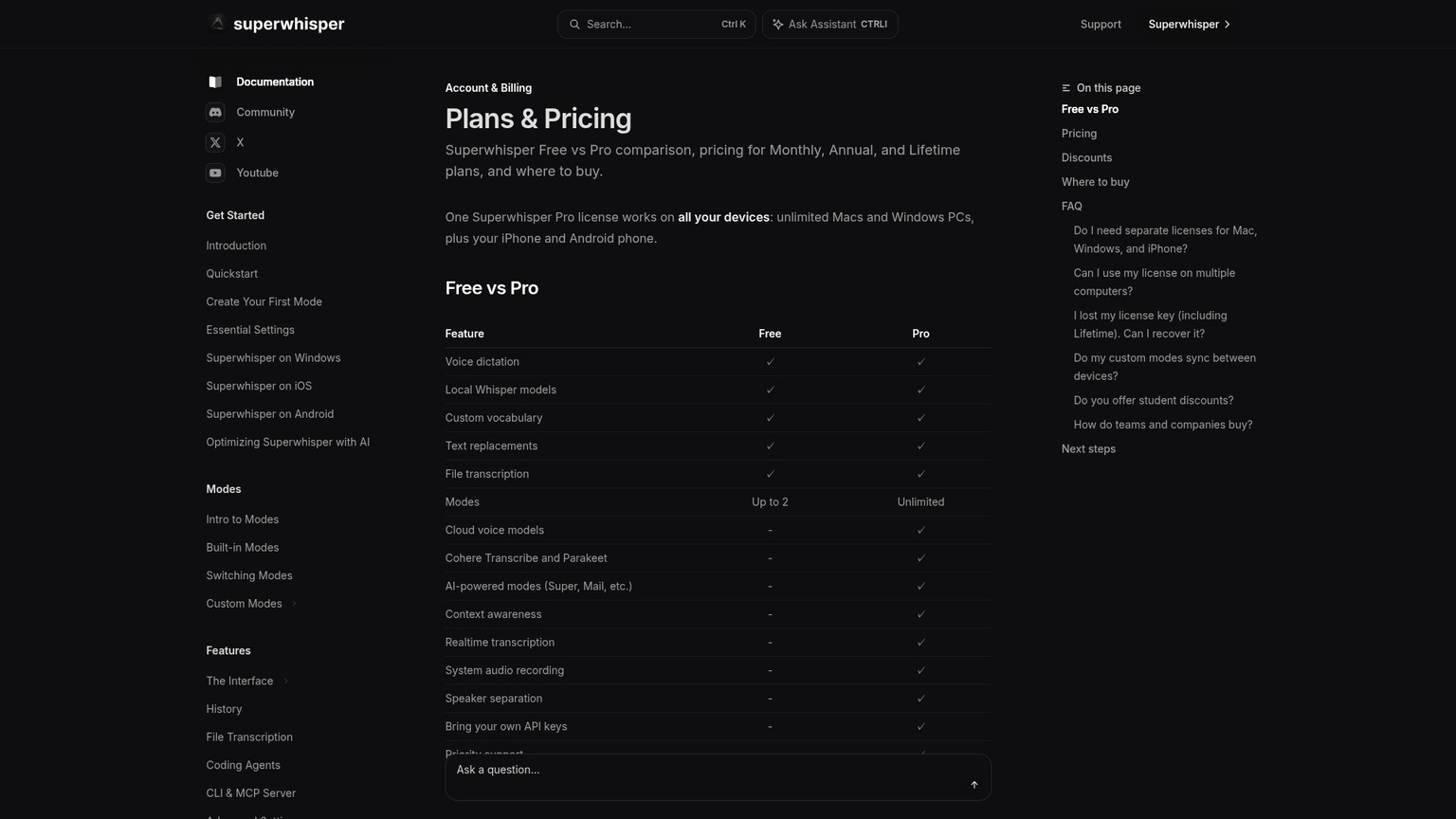1456x819 pixels.
Task: Open CLI & MCP Server page
Action: pyautogui.click(x=250, y=793)
